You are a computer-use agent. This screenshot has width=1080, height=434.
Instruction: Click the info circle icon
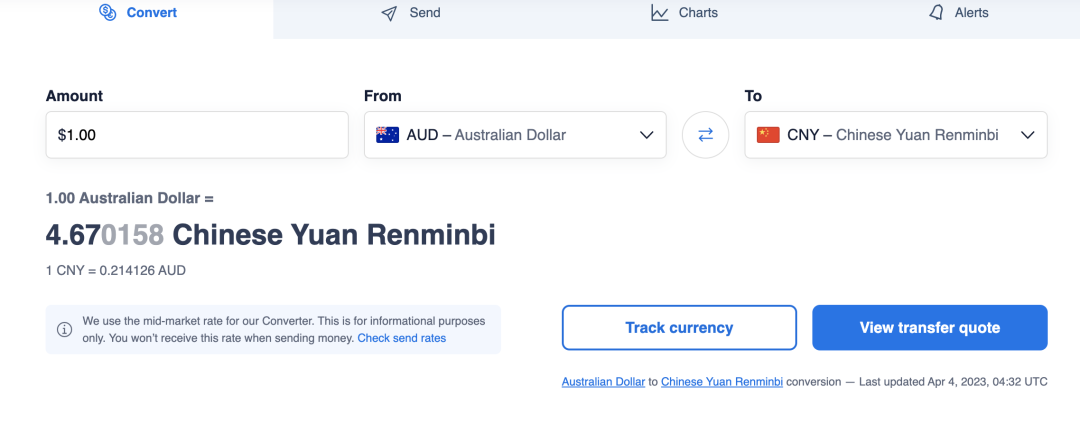pyautogui.click(x=64, y=329)
